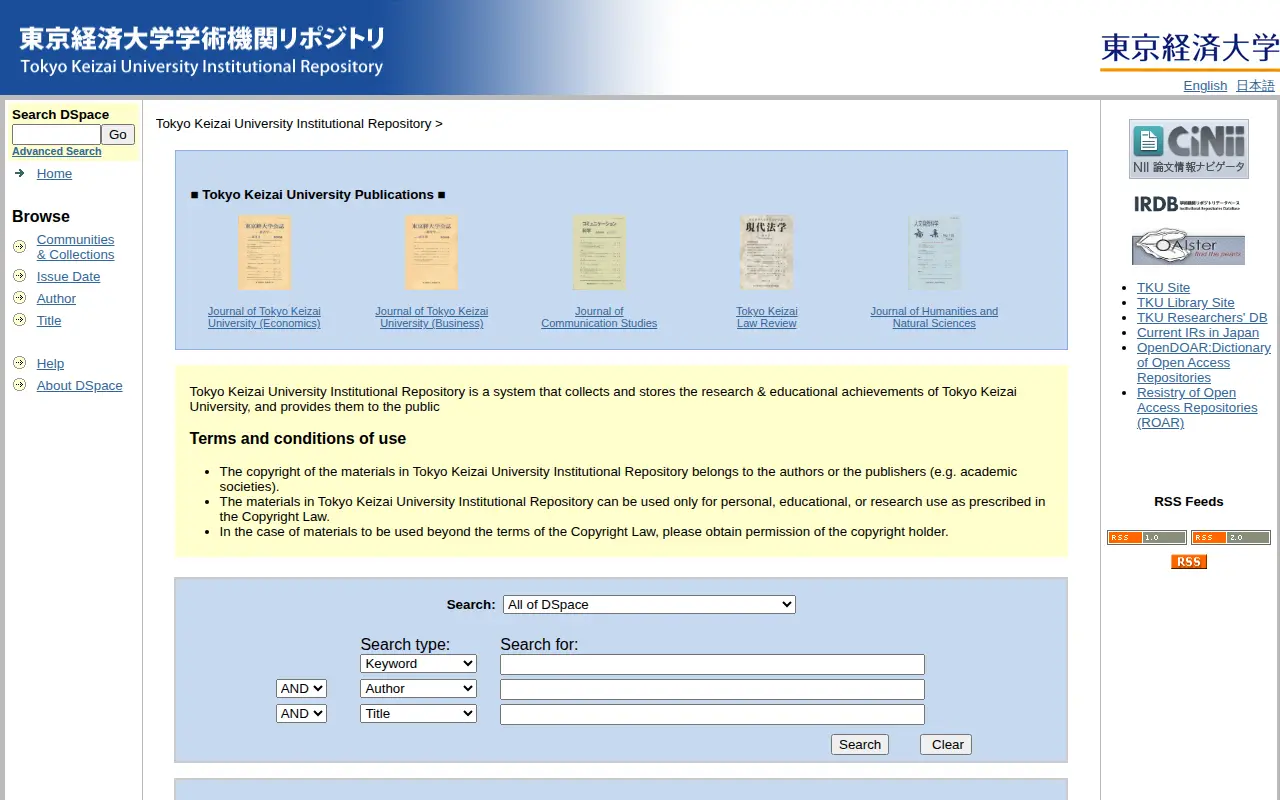Subscribe via RSS 2.0 badge
This screenshot has height=800, width=1280.
point(1231,538)
